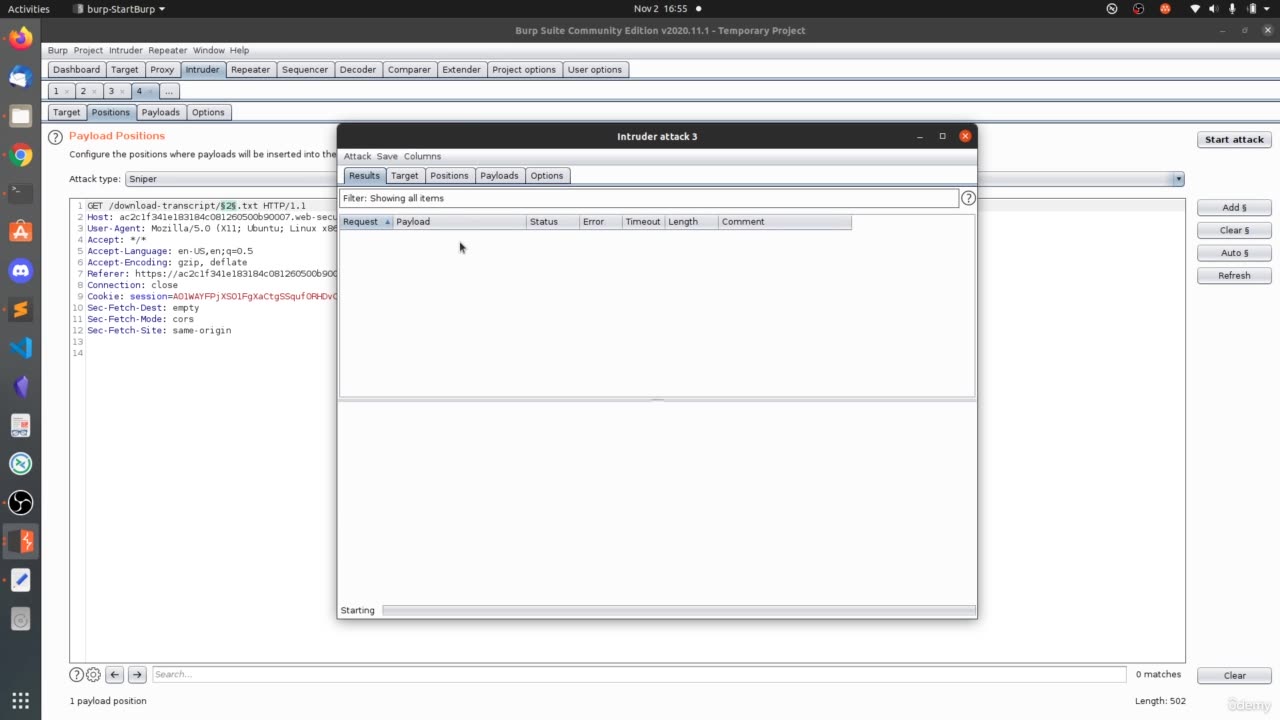Click the request Search input field
Viewport: 1280px width, 720px height.
[x=639, y=674]
